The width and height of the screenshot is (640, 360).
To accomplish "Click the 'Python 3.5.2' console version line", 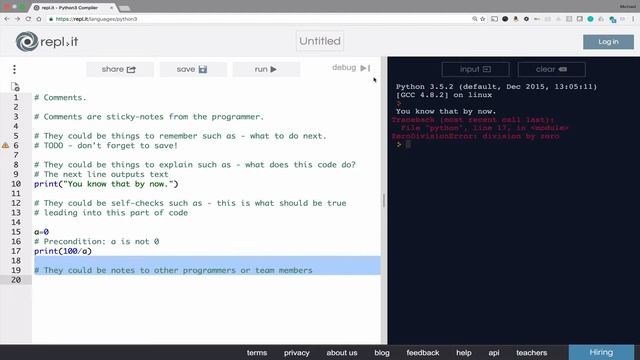I will 496,87.
